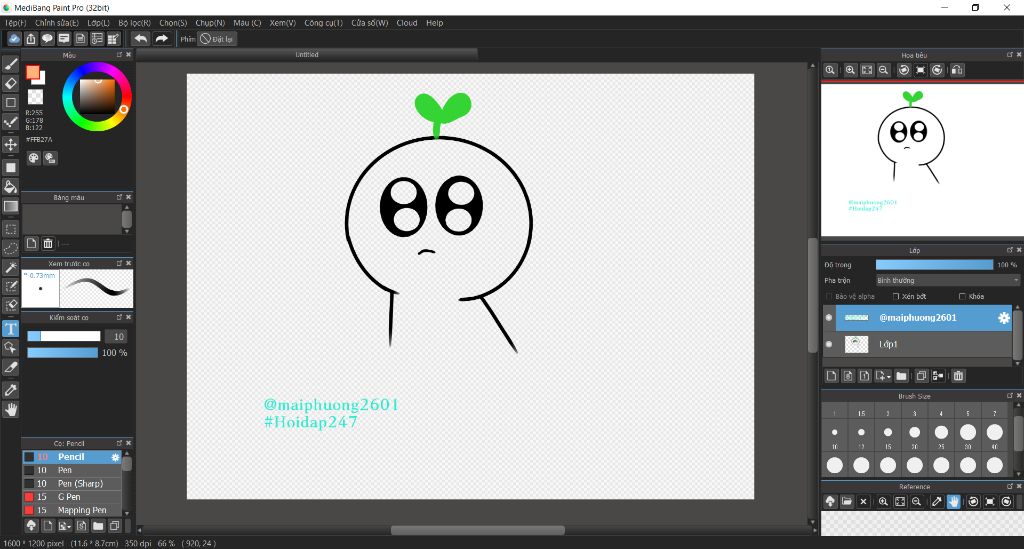Open the Bộ lọc(R) menu
The width and height of the screenshot is (1024, 549).
(135, 23)
